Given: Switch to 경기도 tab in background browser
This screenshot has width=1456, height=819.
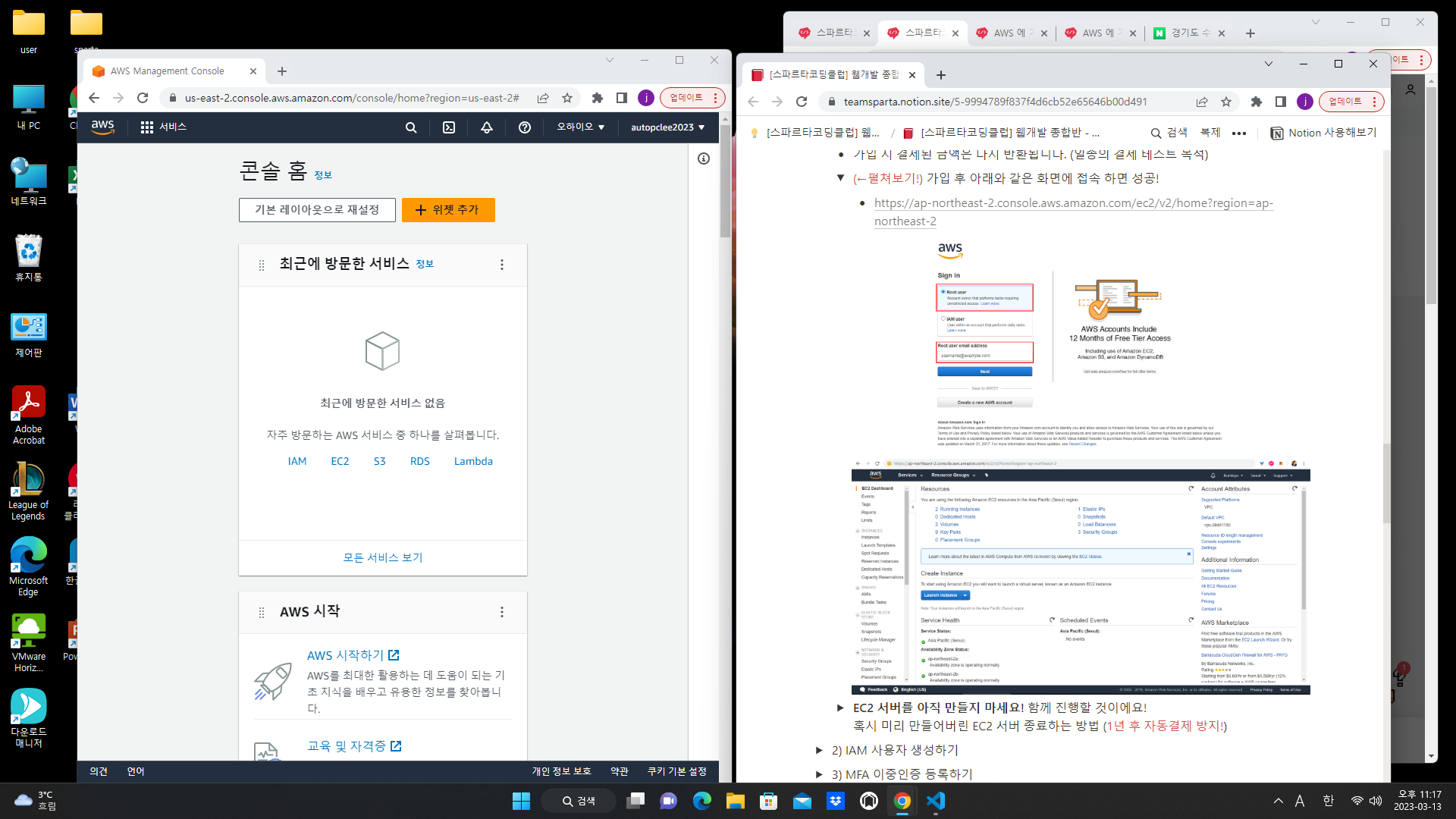Looking at the screenshot, I should click(x=1191, y=33).
